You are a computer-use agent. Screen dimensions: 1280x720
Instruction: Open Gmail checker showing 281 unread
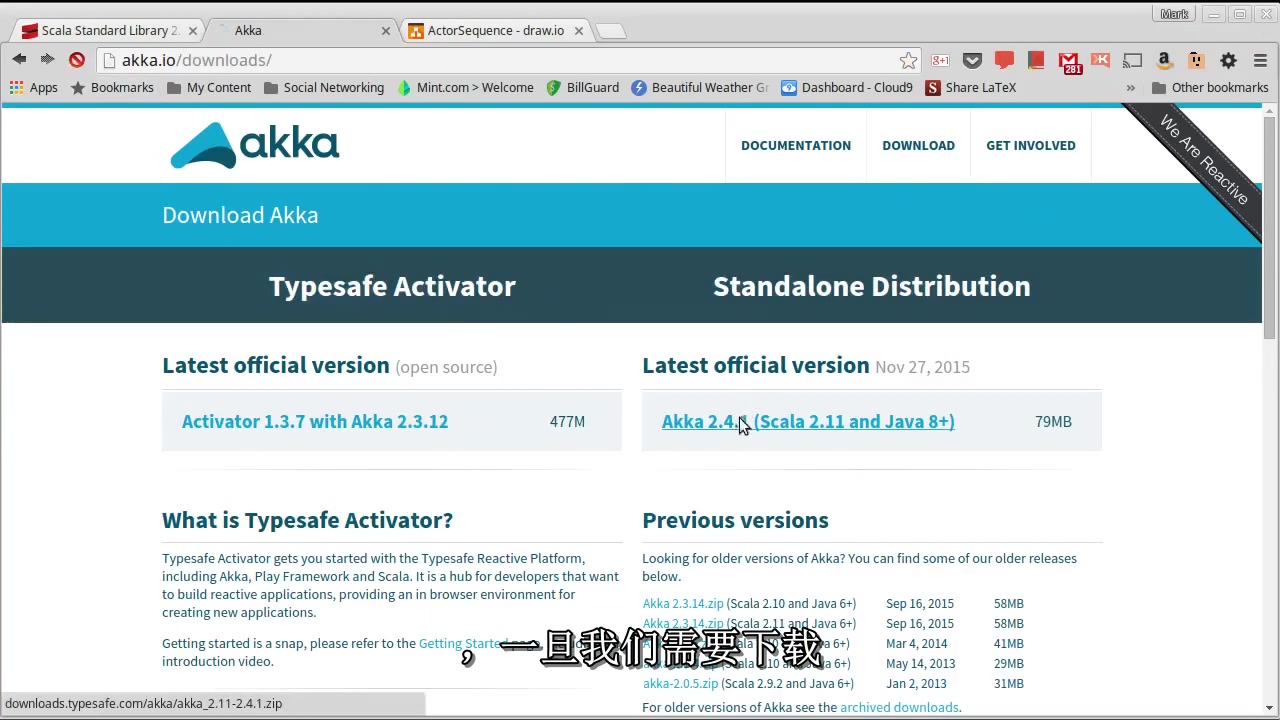click(x=1069, y=63)
